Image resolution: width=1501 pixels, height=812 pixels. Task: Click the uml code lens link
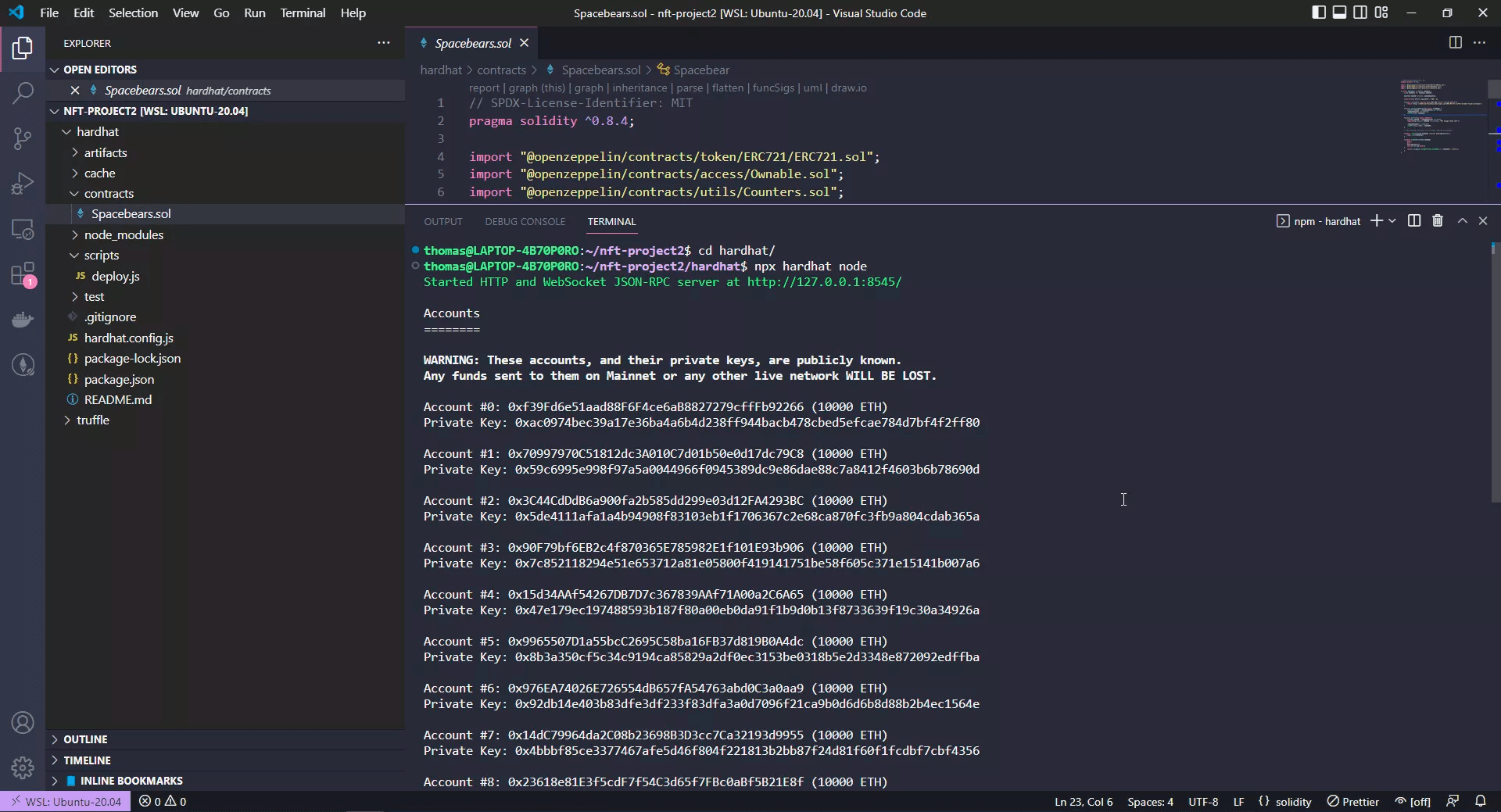pos(812,88)
